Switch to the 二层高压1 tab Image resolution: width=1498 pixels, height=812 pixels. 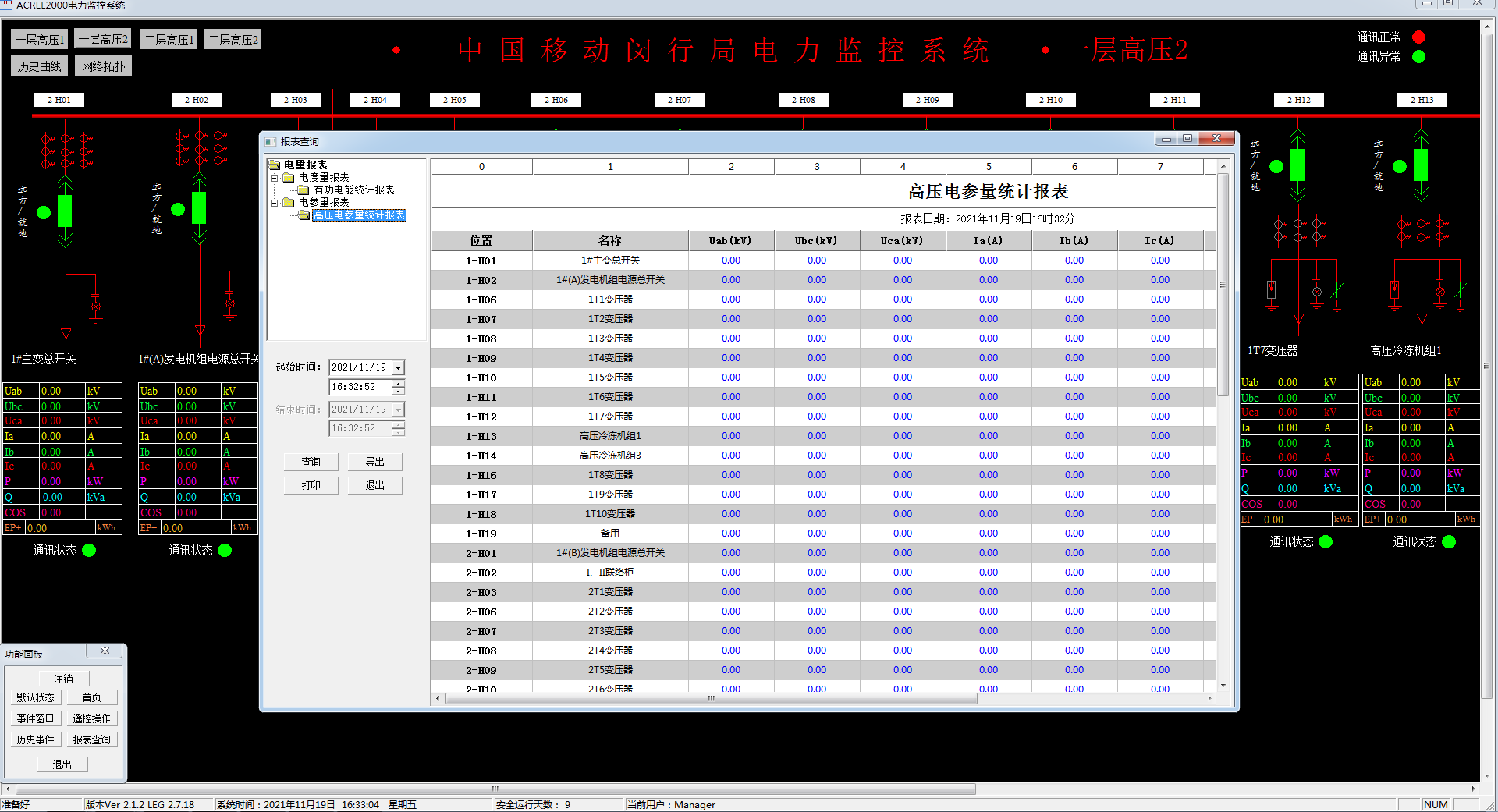tap(169, 40)
